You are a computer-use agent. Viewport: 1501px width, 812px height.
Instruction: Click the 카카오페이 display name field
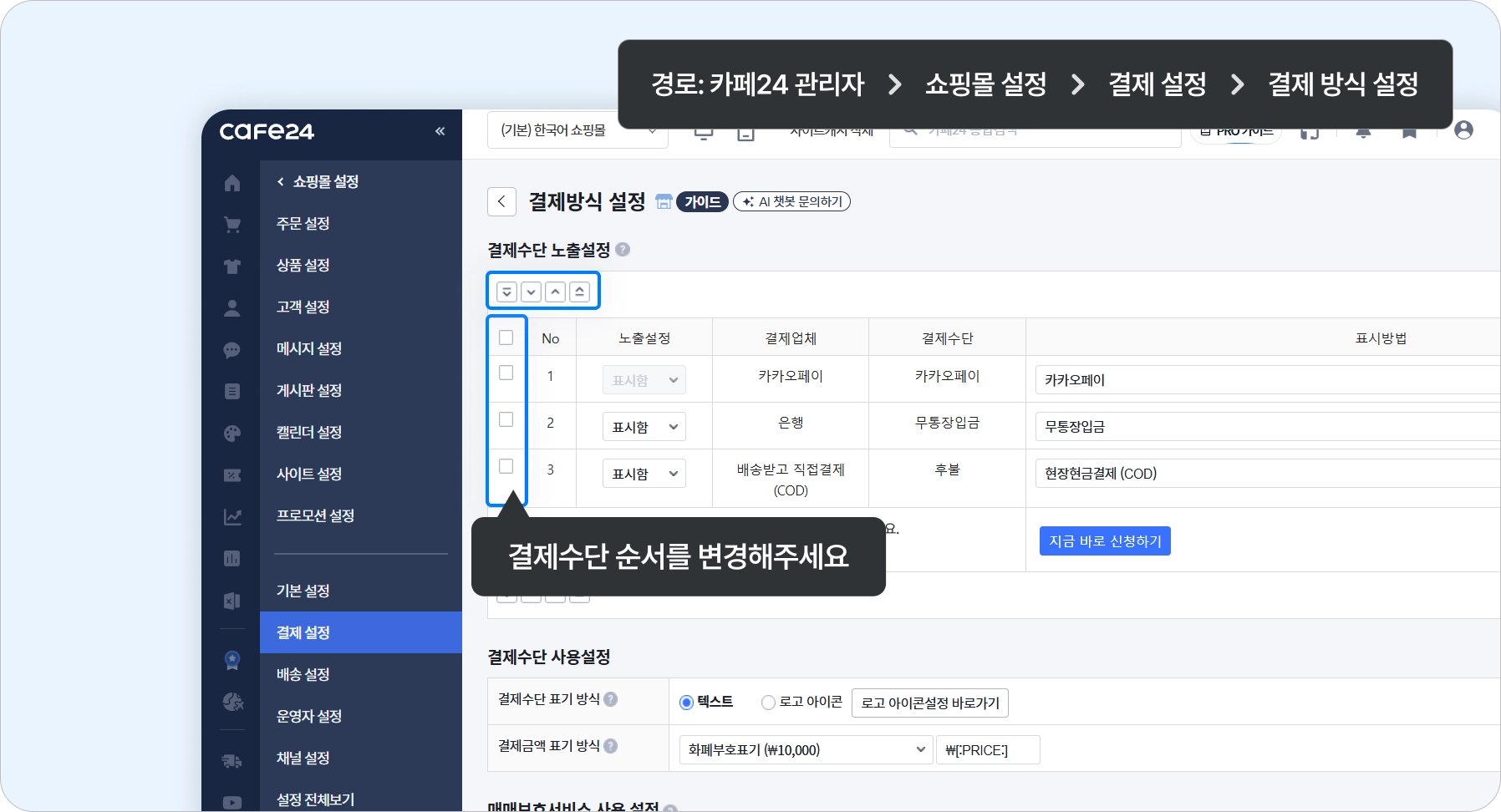point(1268,380)
